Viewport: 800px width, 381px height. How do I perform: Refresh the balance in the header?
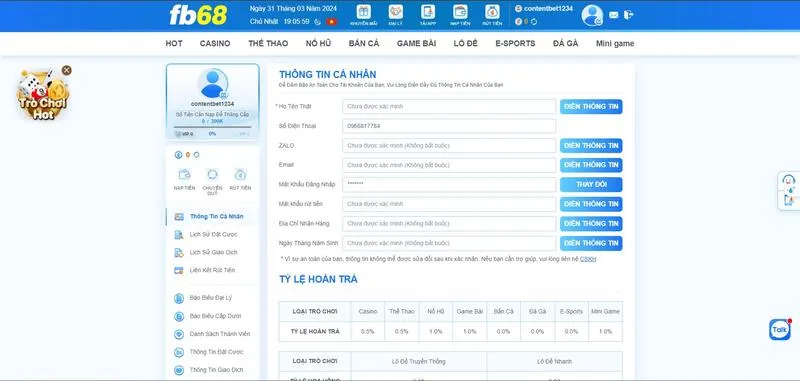click(x=534, y=22)
